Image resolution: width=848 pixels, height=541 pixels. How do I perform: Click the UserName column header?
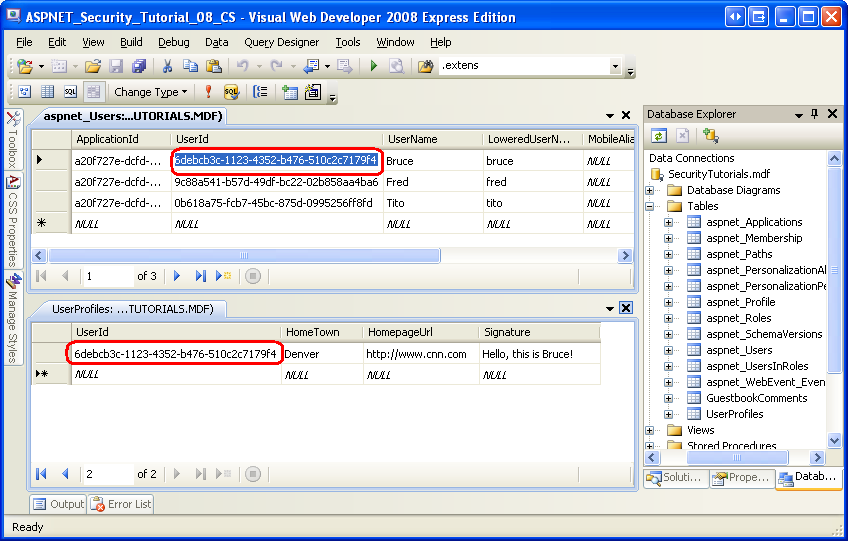pos(433,139)
